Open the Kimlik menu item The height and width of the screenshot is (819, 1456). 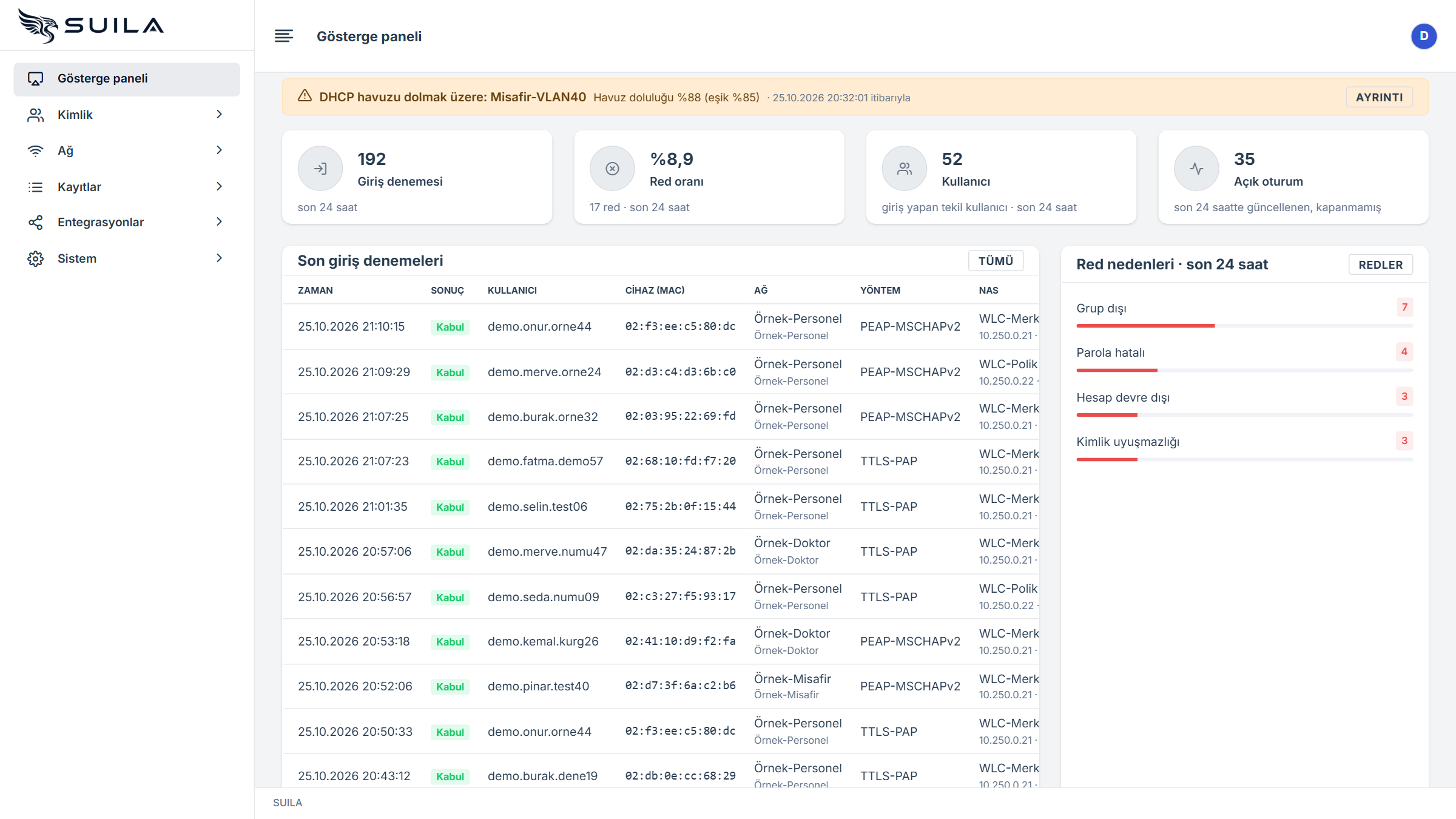tap(127, 115)
